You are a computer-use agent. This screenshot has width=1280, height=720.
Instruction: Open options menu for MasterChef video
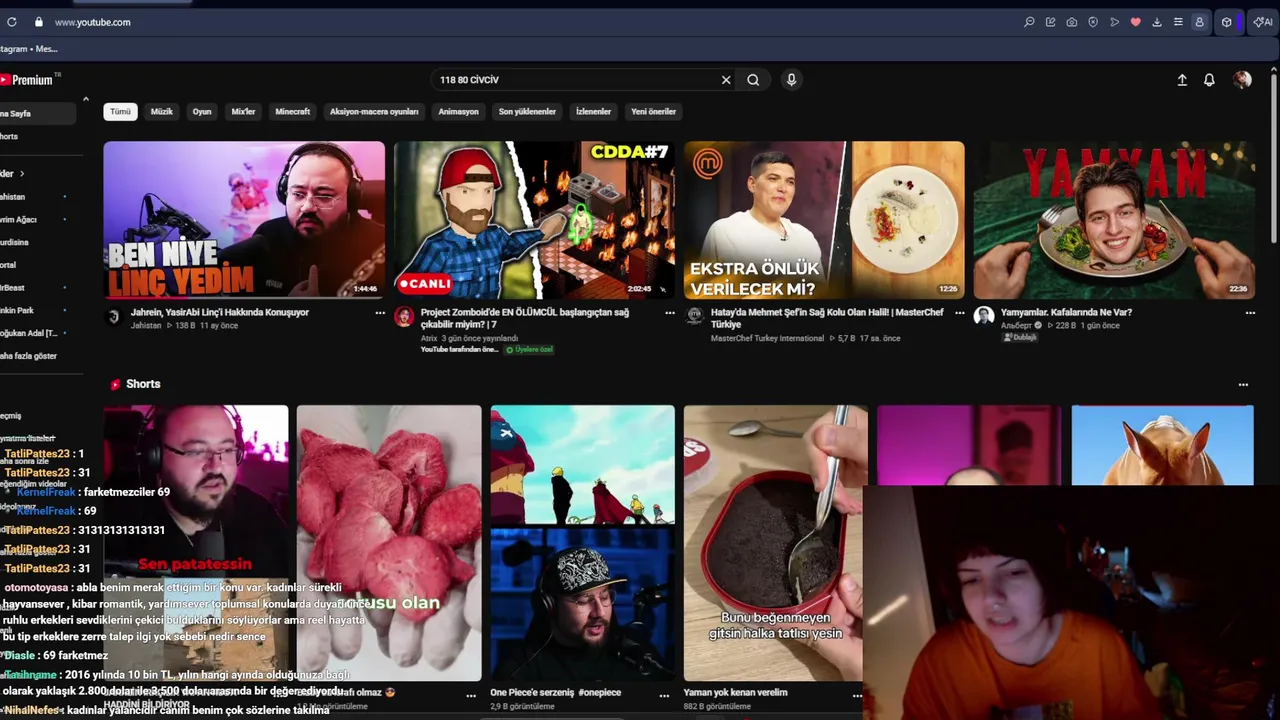click(959, 313)
